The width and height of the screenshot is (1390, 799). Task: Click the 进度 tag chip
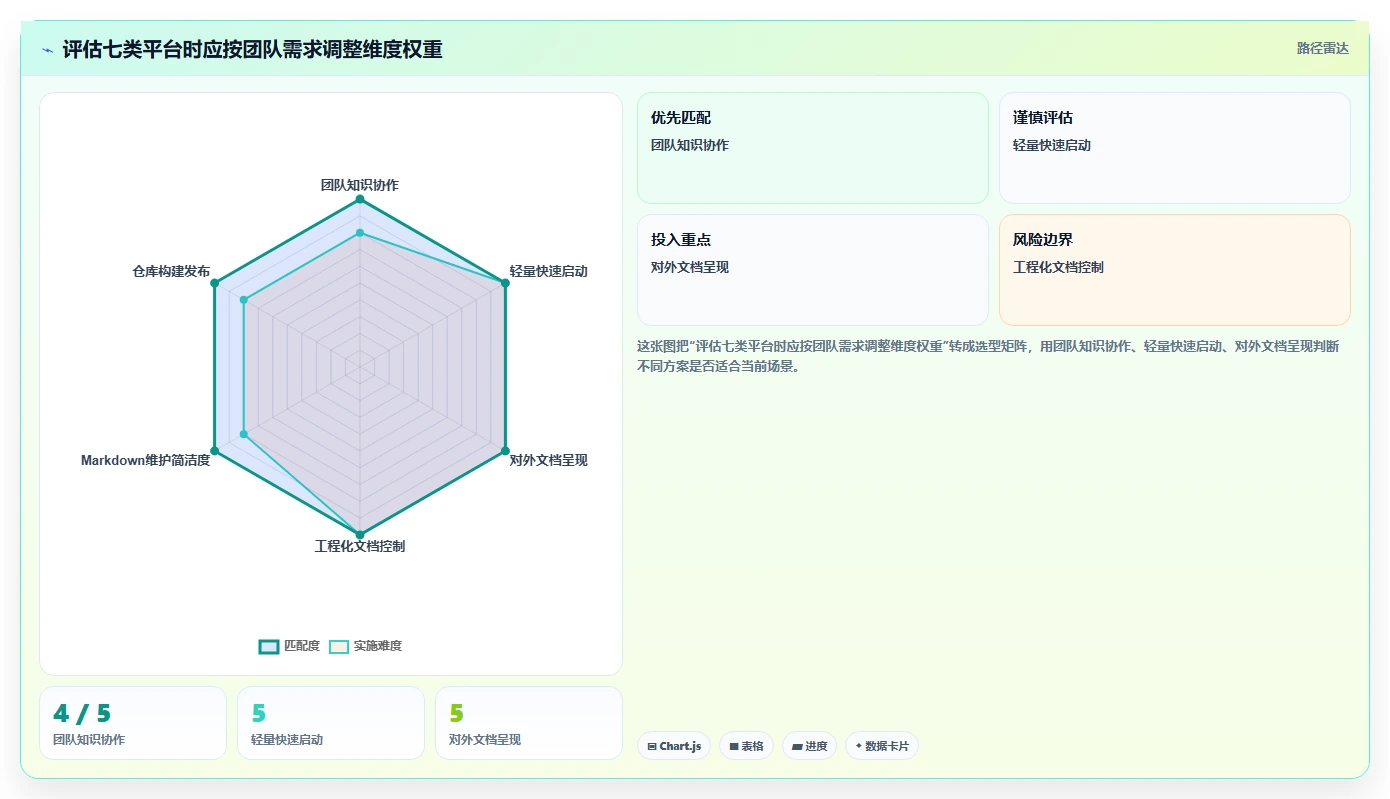(x=810, y=746)
